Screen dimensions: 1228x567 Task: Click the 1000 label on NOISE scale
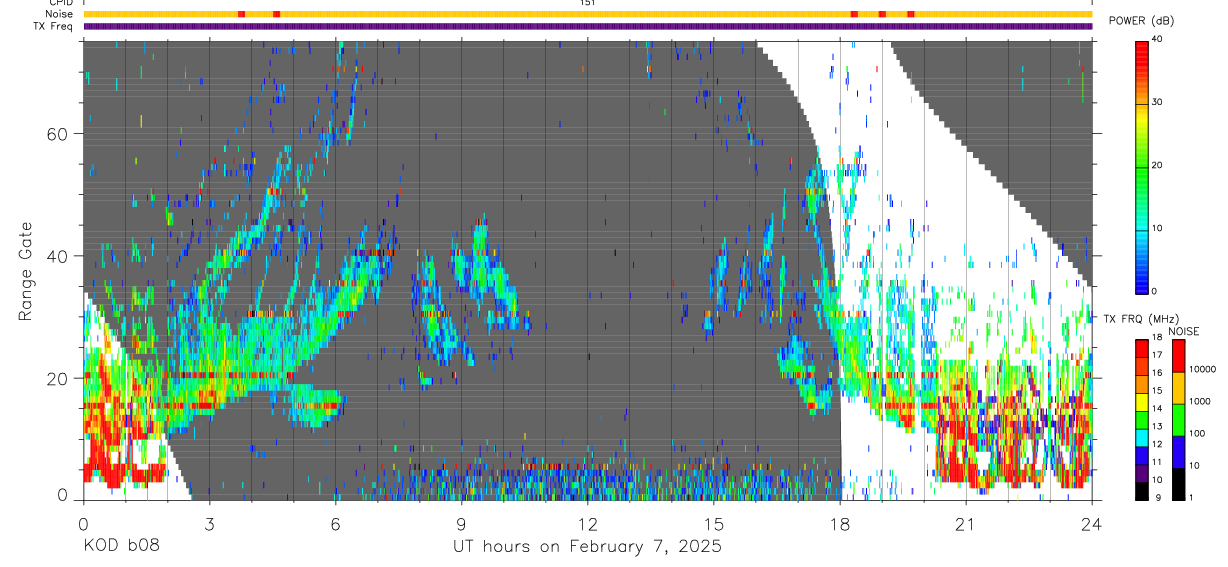coord(1199,401)
